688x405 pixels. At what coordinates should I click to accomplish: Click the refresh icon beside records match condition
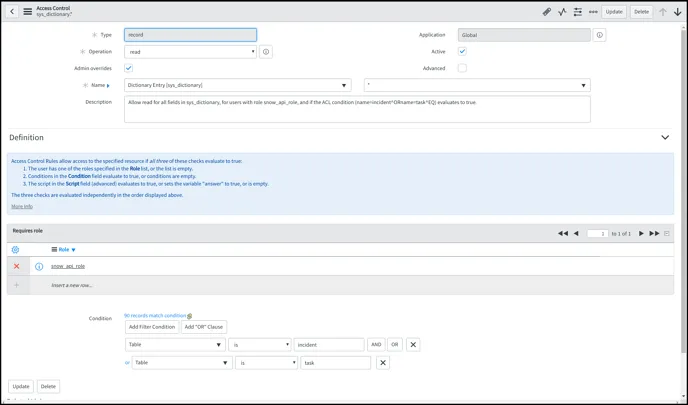pos(190,316)
